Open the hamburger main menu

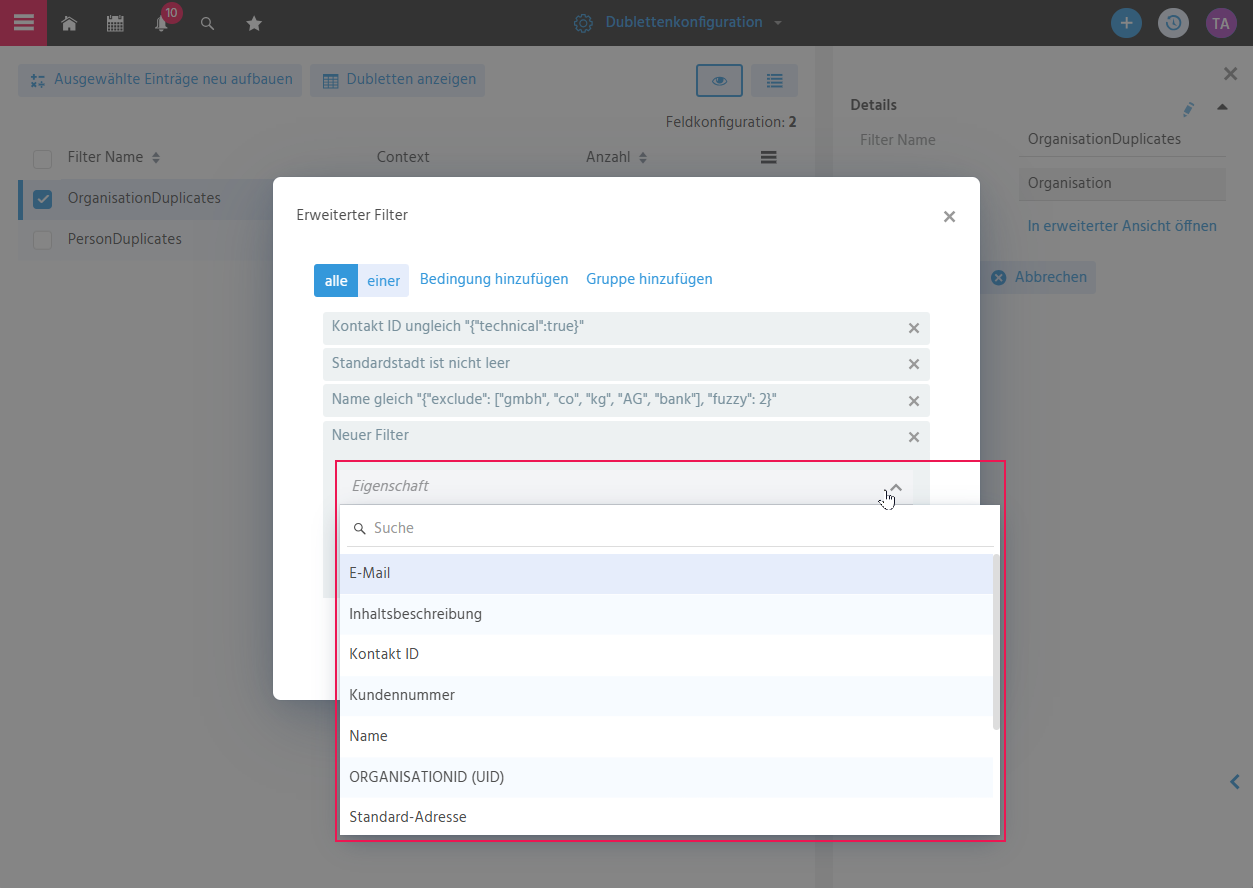coord(23,22)
